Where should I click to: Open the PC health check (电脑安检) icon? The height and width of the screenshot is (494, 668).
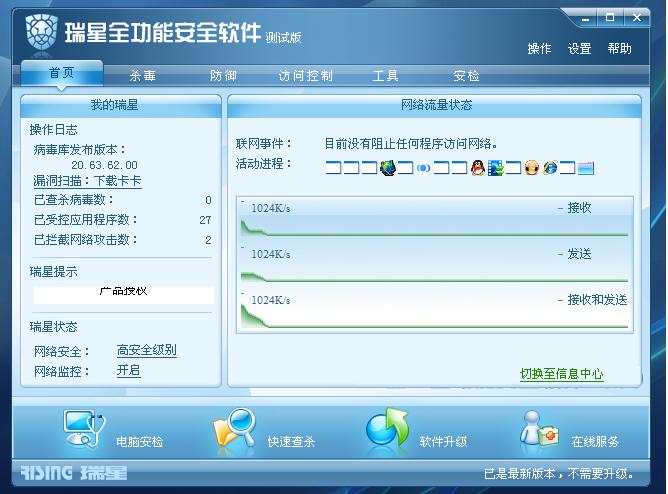(84, 428)
